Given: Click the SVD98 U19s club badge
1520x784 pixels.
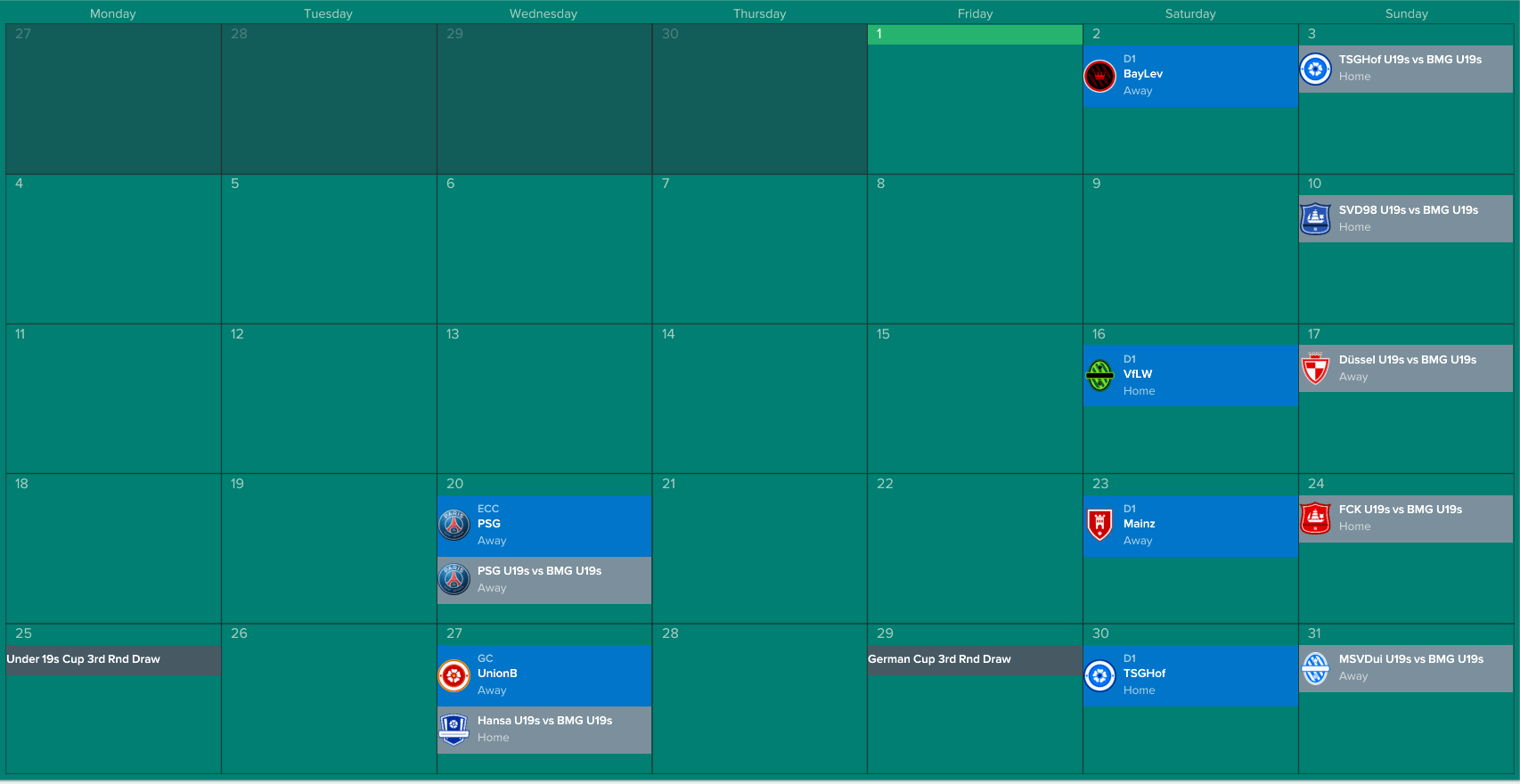Looking at the screenshot, I should coord(1316,219).
